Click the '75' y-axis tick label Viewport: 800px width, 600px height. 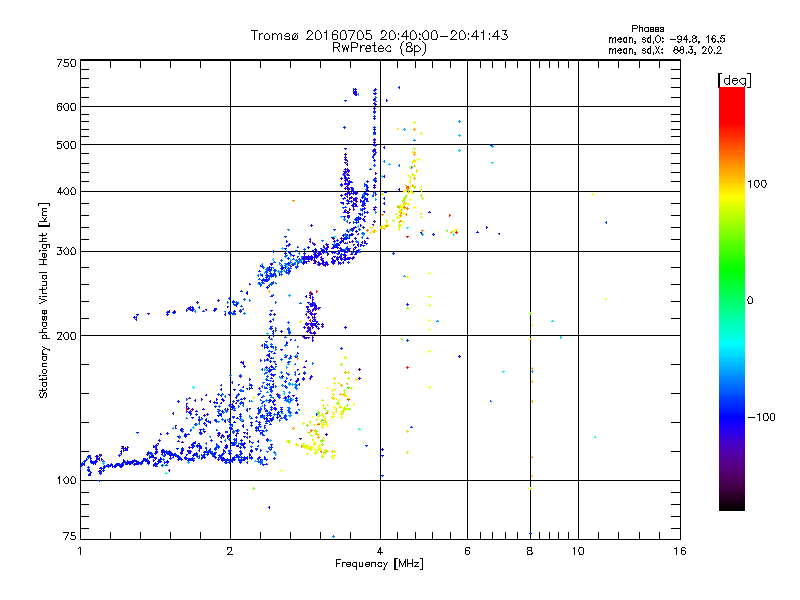(70, 536)
